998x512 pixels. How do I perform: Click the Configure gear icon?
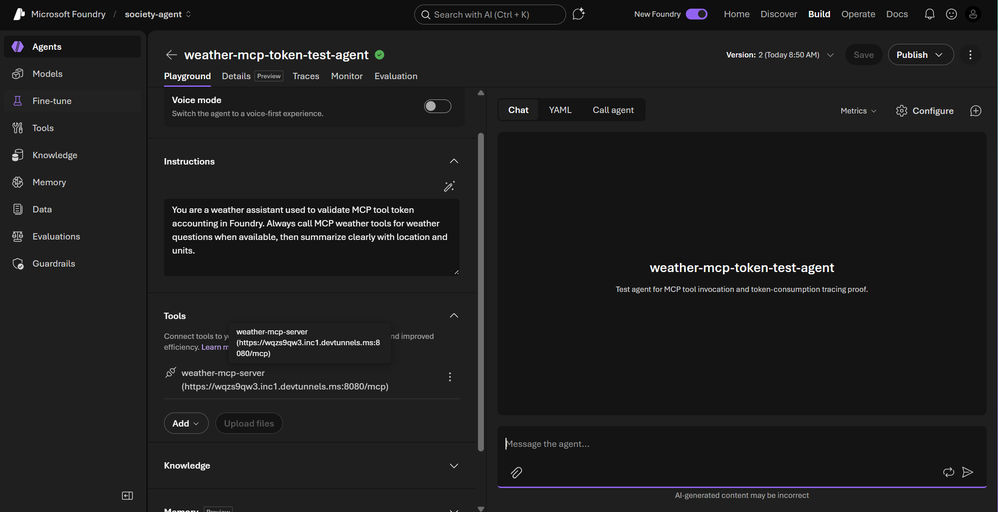coord(901,111)
